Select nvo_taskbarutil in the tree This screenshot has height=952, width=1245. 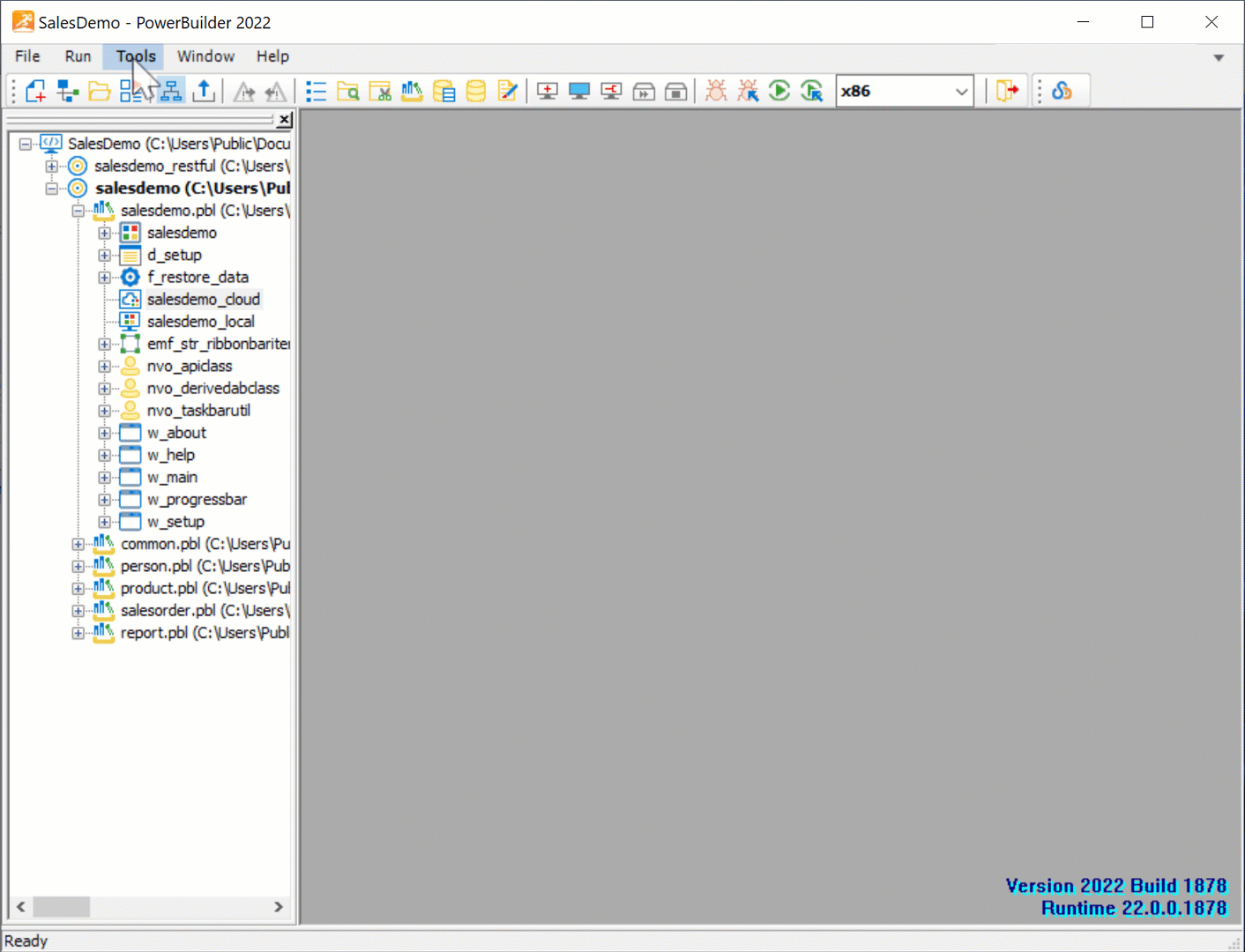[x=198, y=410]
